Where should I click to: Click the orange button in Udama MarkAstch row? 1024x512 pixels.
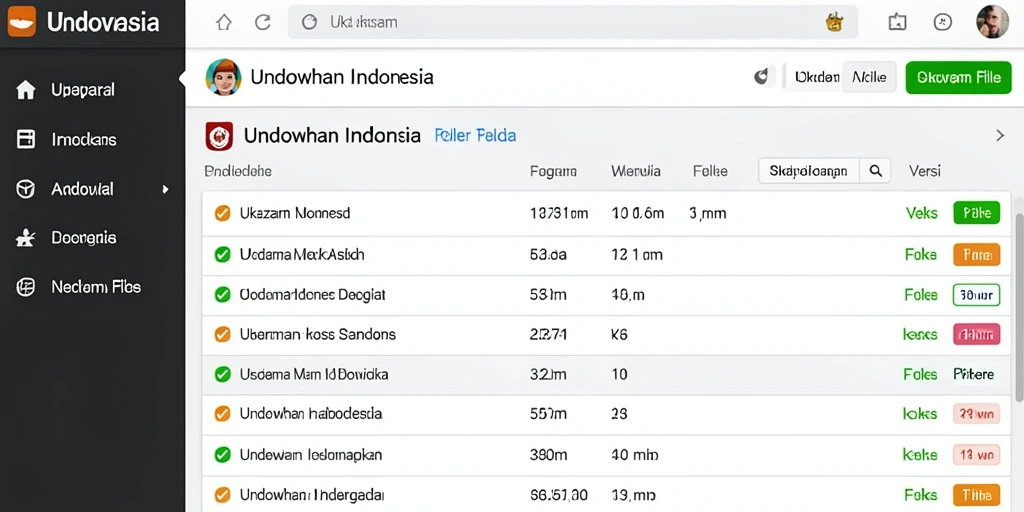(x=977, y=254)
